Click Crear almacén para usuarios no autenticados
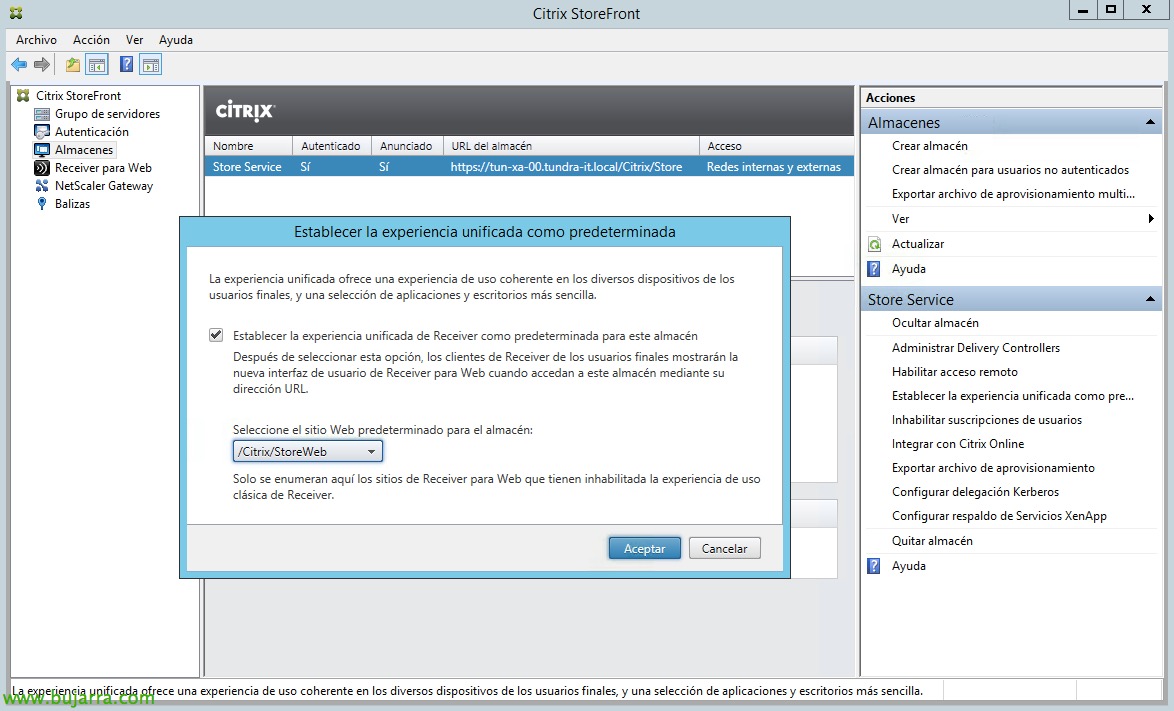1174x711 pixels. click(x=1011, y=170)
